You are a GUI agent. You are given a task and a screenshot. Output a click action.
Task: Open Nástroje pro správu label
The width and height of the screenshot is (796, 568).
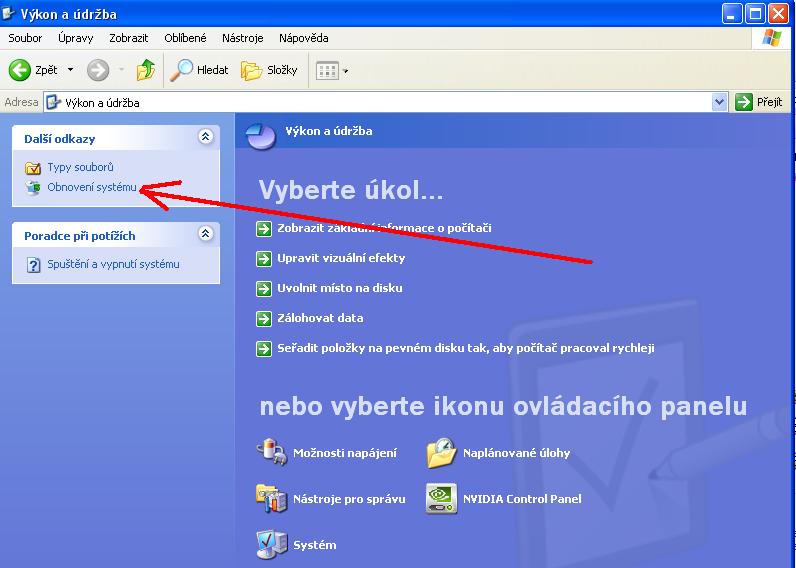(x=349, y=499)
